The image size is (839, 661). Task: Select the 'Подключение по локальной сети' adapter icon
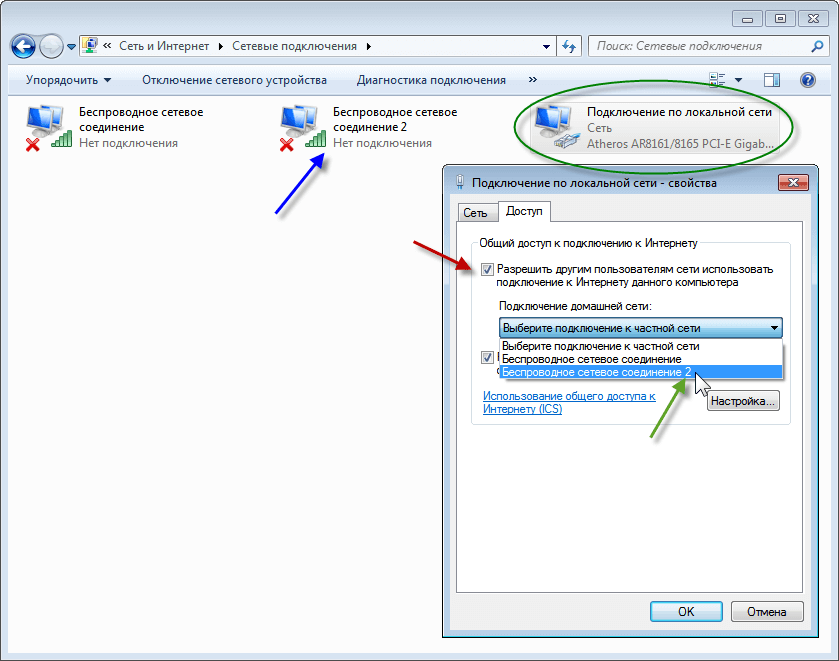pyautogui.click(x=557, y=127)
